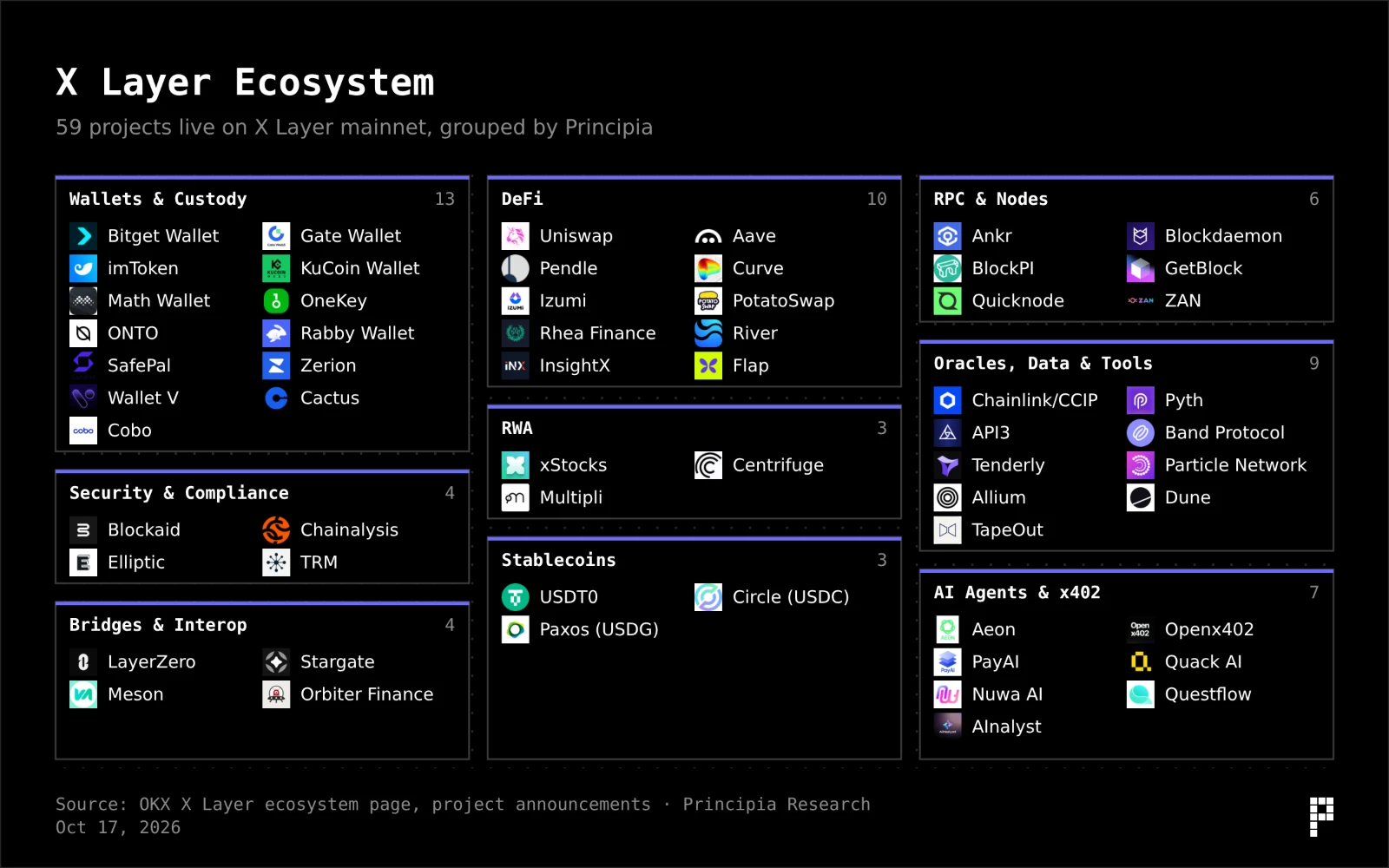This screenshot has width=1389, height=868.
Task: Click the Nuwa AI logo
Action: pos(948,694)
